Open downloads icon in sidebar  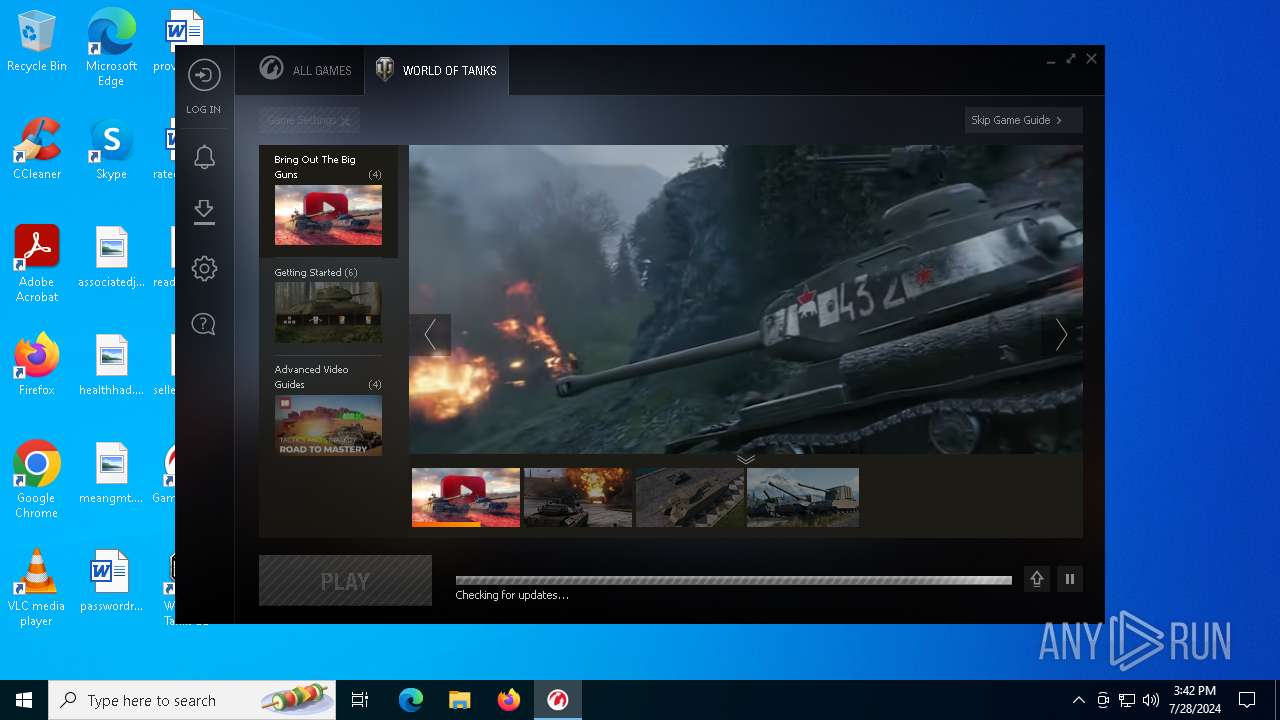pyautogui.click(x=204, y=211)
